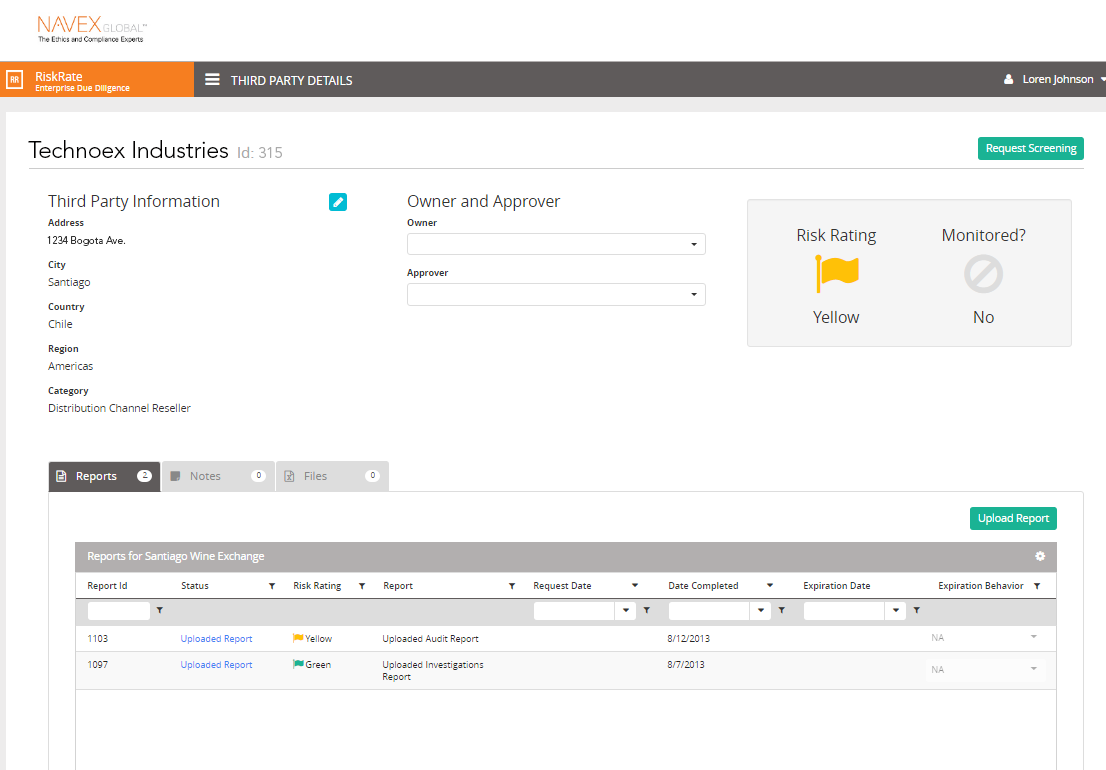The width and height of the screenshot is (1106, 770).
Task: Click the Expiration Behavior filter icon
Action: click(x=1037, y=586)
